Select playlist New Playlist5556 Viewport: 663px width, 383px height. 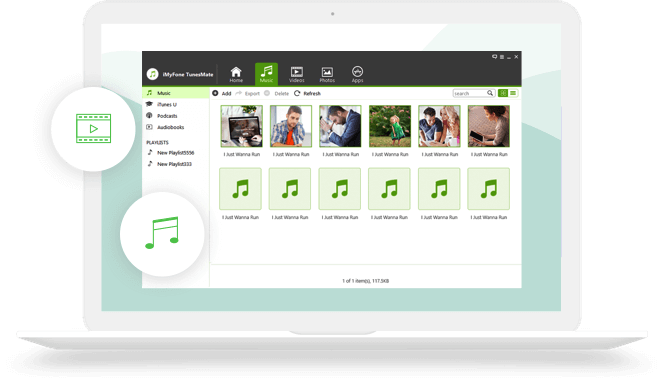click(175, 153)
